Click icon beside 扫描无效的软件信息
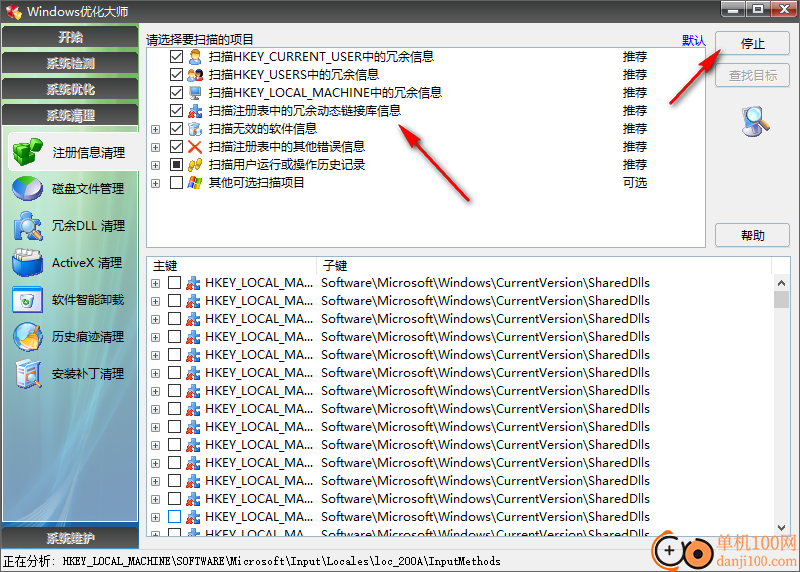This screenshot has width=800, height=572. (195, 129)
